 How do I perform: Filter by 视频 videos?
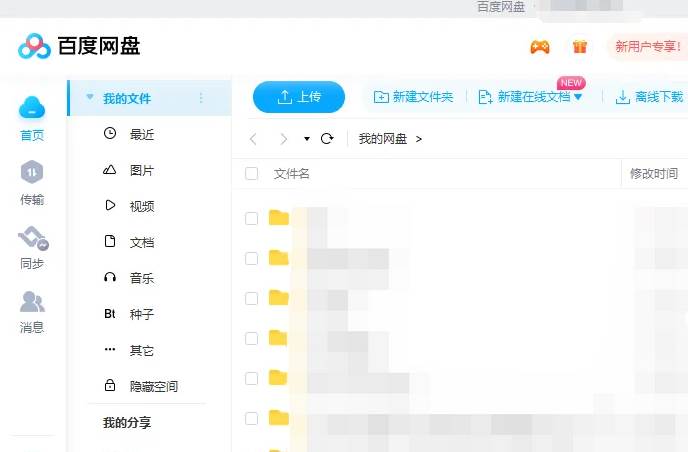(142, 206)
